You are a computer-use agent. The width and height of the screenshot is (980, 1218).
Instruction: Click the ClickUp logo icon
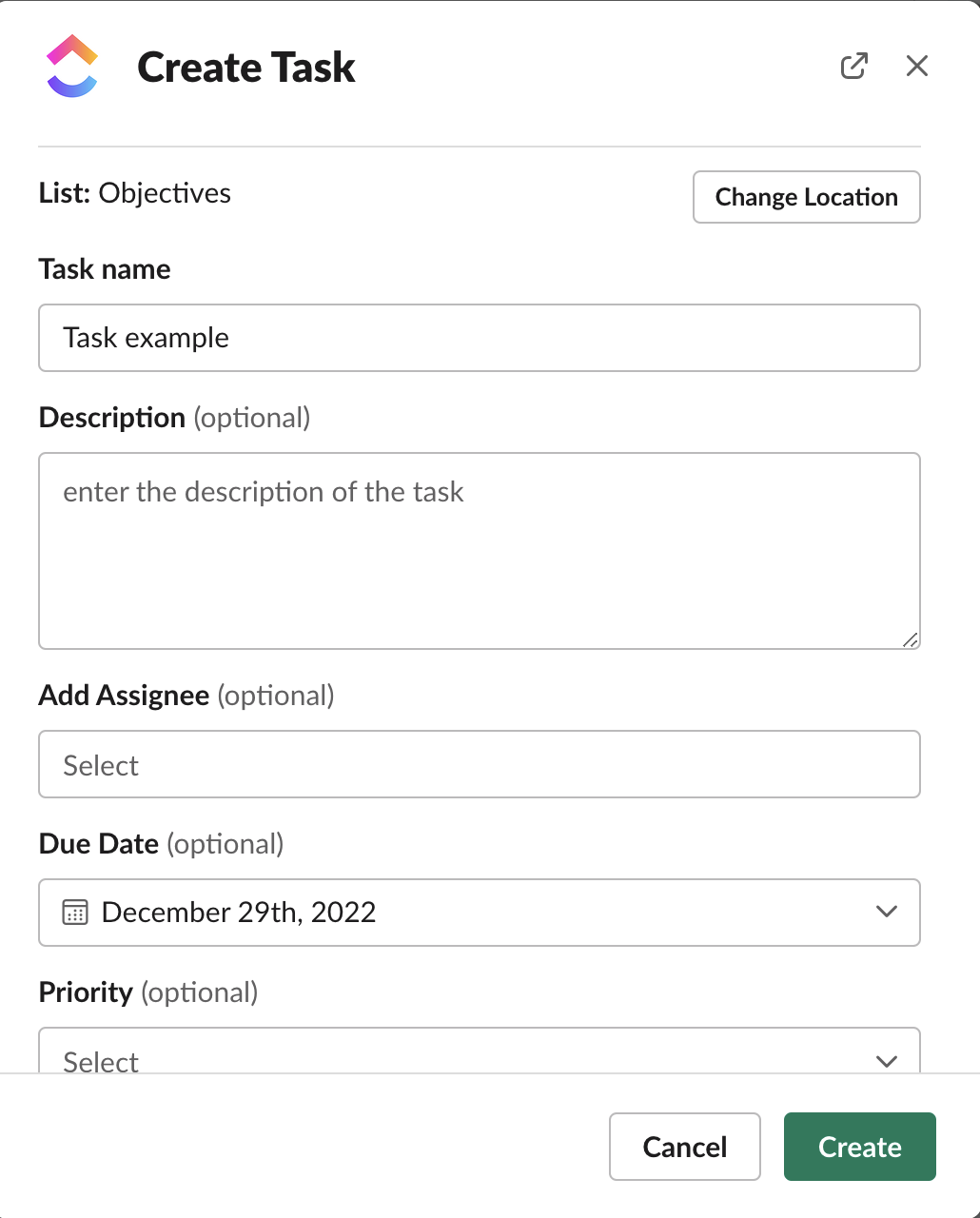72,67
